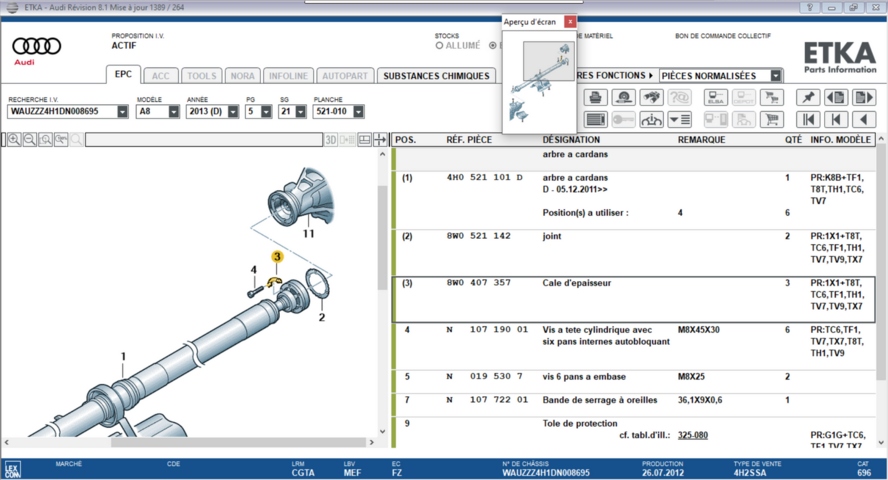Select the Cale d'epaisseur row
The image size is (888, 480).
[x=633, y=299]
